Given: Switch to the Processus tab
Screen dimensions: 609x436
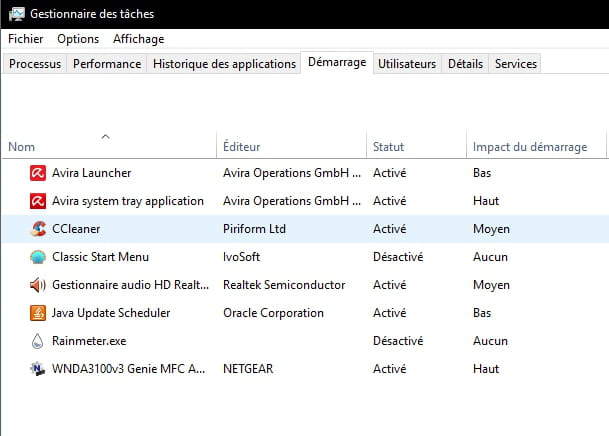Looking at the screenshot, I should [x=35, y=64].
